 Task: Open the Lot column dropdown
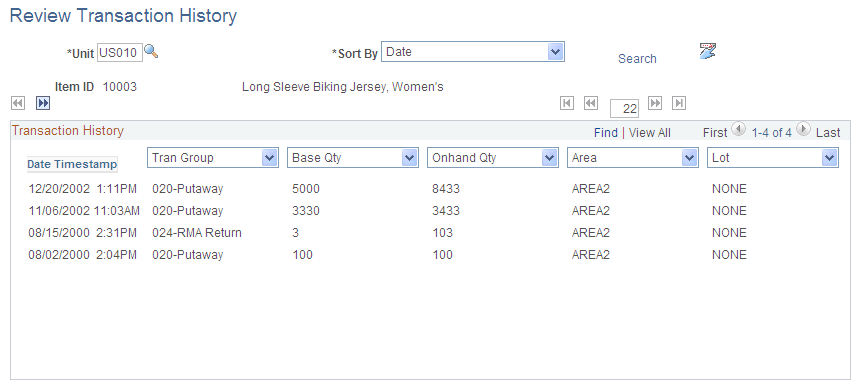773,158
